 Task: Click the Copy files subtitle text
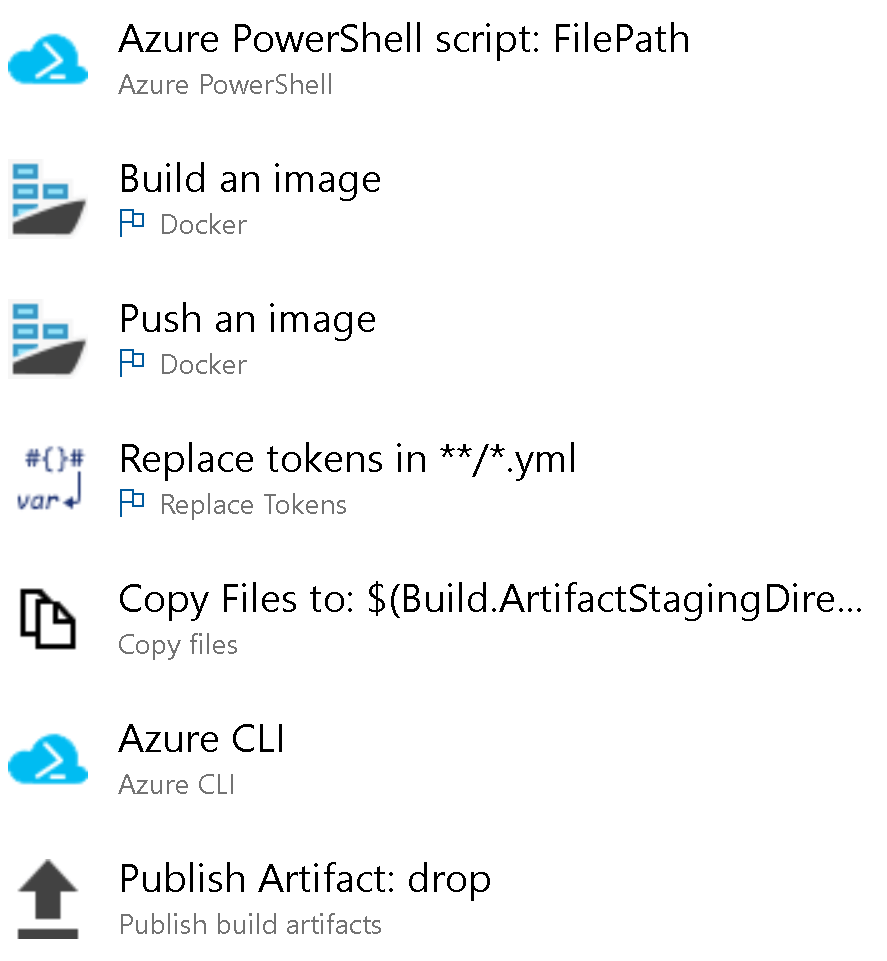178,645
